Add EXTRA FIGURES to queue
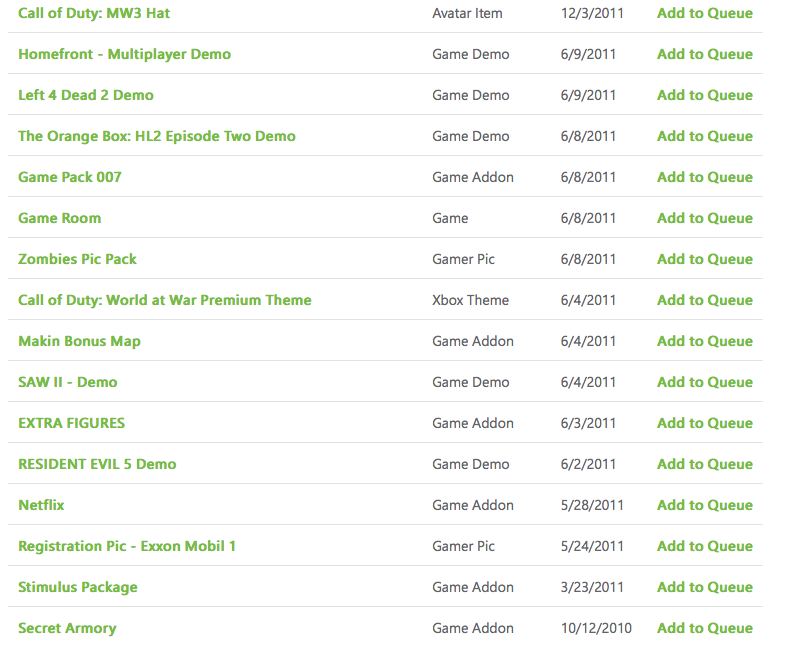Image resolution: width=793 pixels, height=646 pixels. click(x=705, y=423)
